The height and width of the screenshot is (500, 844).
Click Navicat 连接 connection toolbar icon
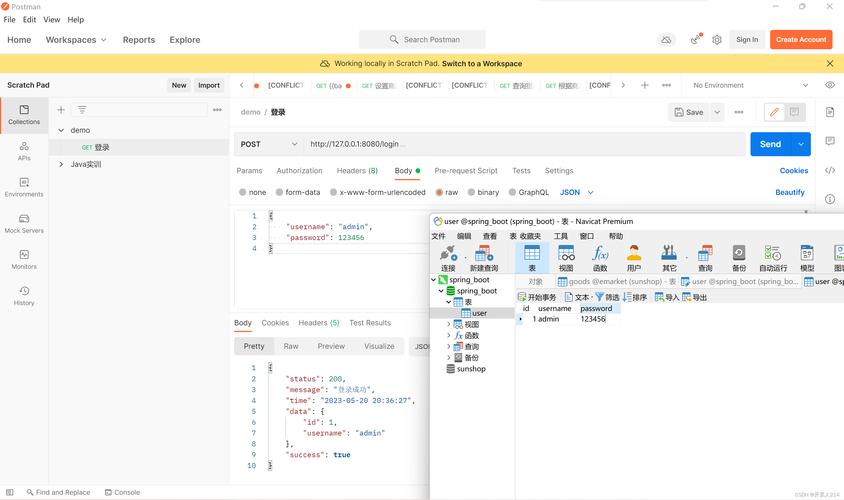point(448,258)
